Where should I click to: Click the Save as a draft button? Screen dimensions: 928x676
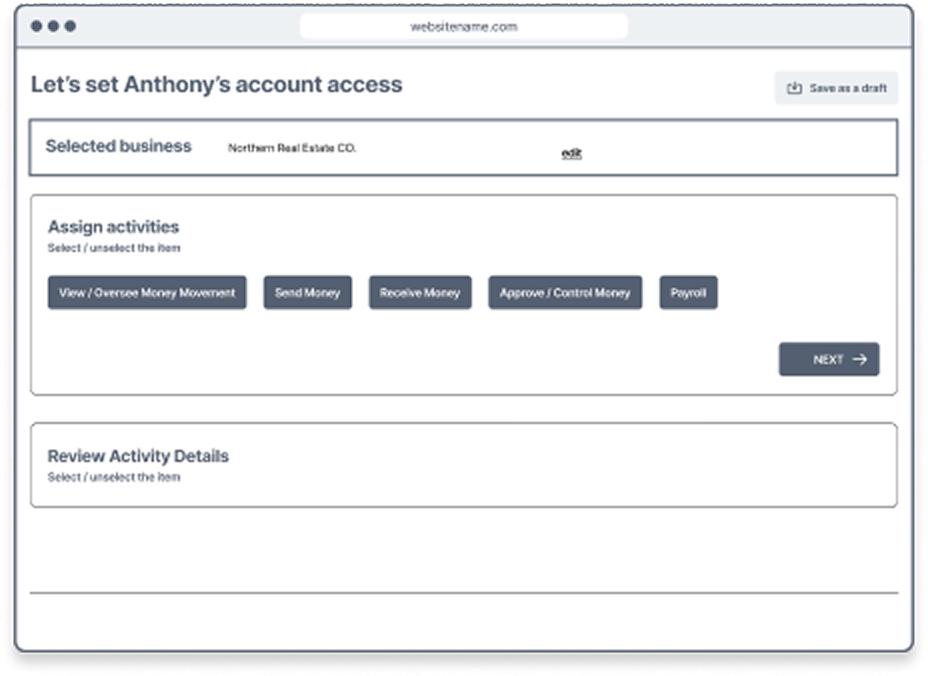[836, 88]
